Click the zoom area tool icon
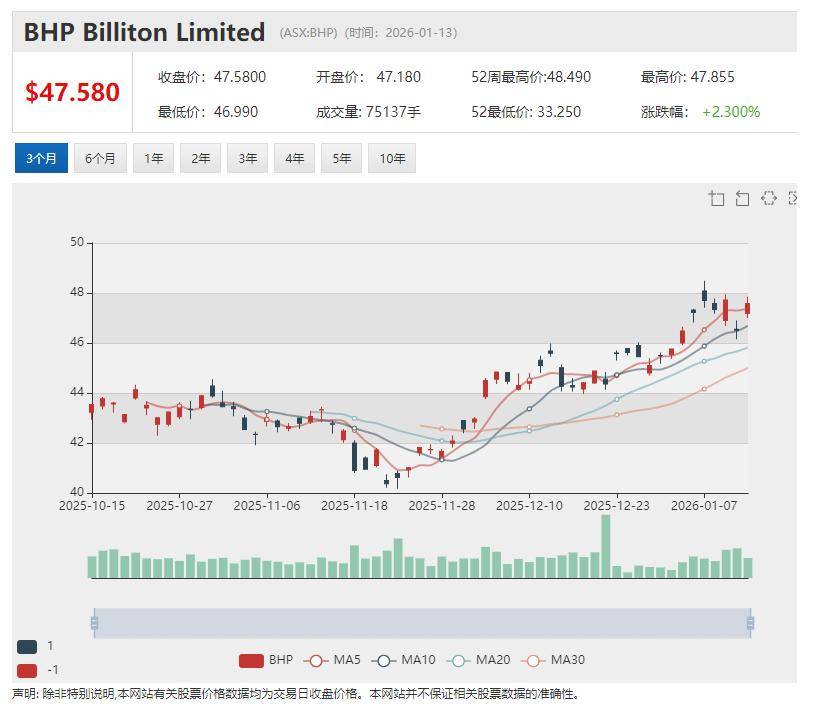The image size is (813, 718). (716, 198)
